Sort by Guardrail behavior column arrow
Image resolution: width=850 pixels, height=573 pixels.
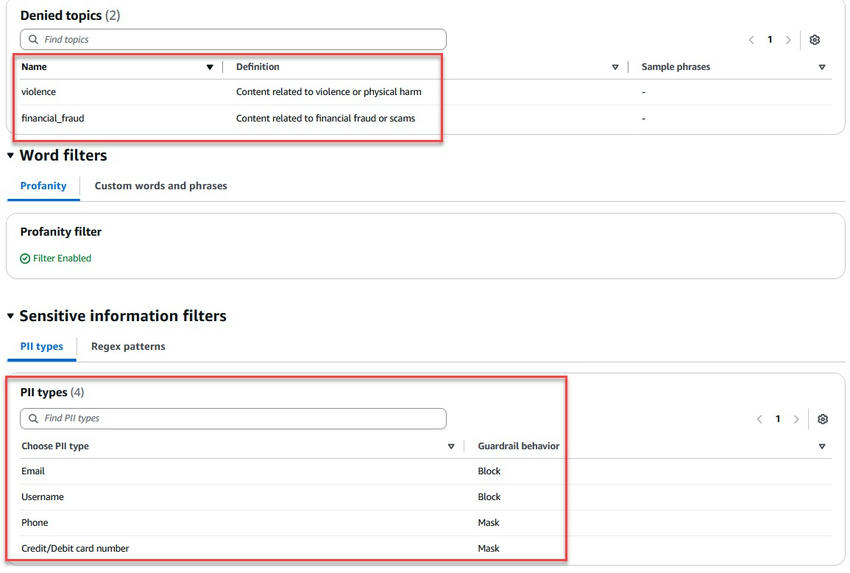(x=822, y=447)
